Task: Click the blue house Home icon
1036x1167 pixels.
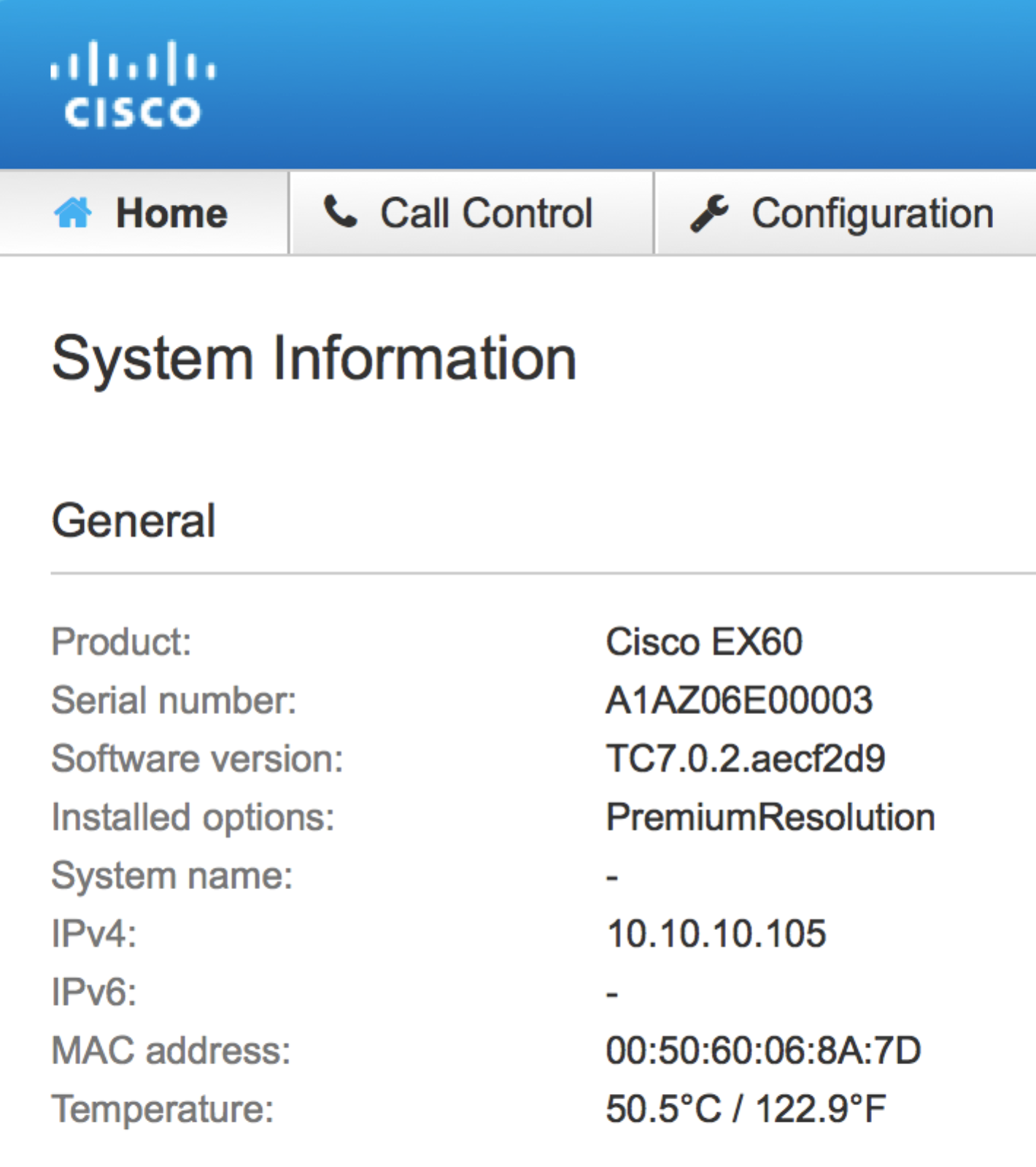Action: tap(73, 213)
